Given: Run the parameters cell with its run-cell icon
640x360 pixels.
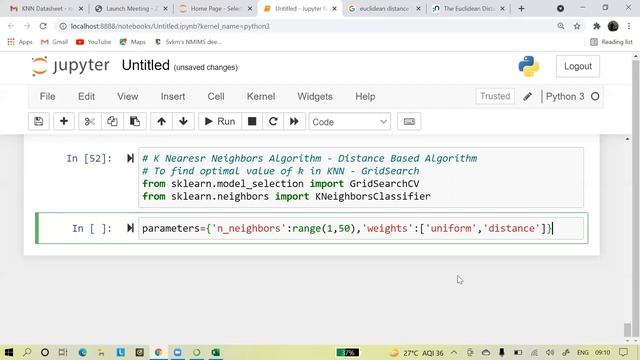Looking at the screenshot, I should (130, 228).
